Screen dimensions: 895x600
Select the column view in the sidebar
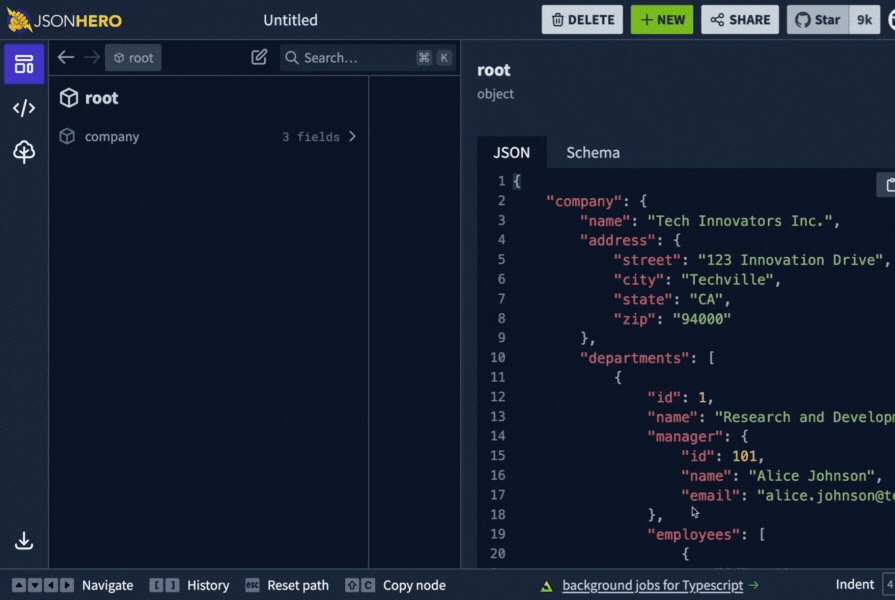click(x=23, y=63)
